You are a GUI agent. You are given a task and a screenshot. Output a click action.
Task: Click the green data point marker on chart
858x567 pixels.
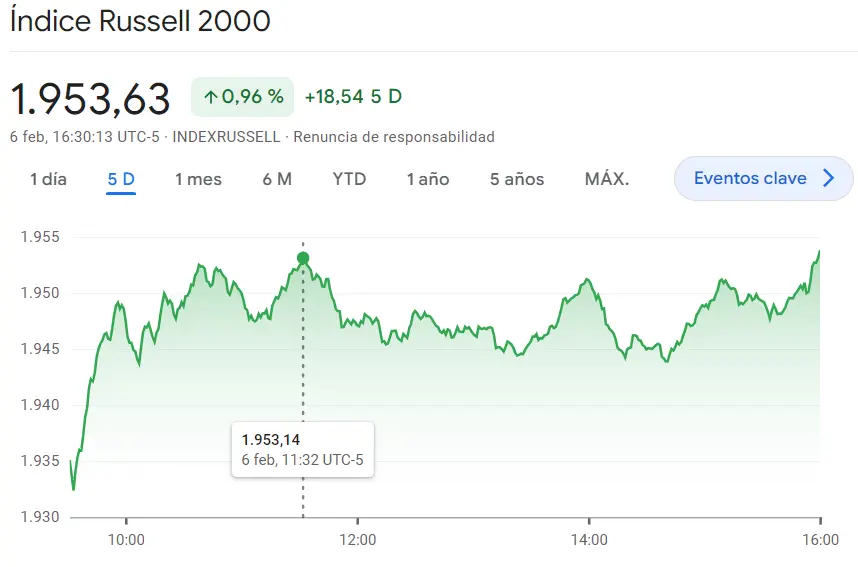tap(303, 258)
